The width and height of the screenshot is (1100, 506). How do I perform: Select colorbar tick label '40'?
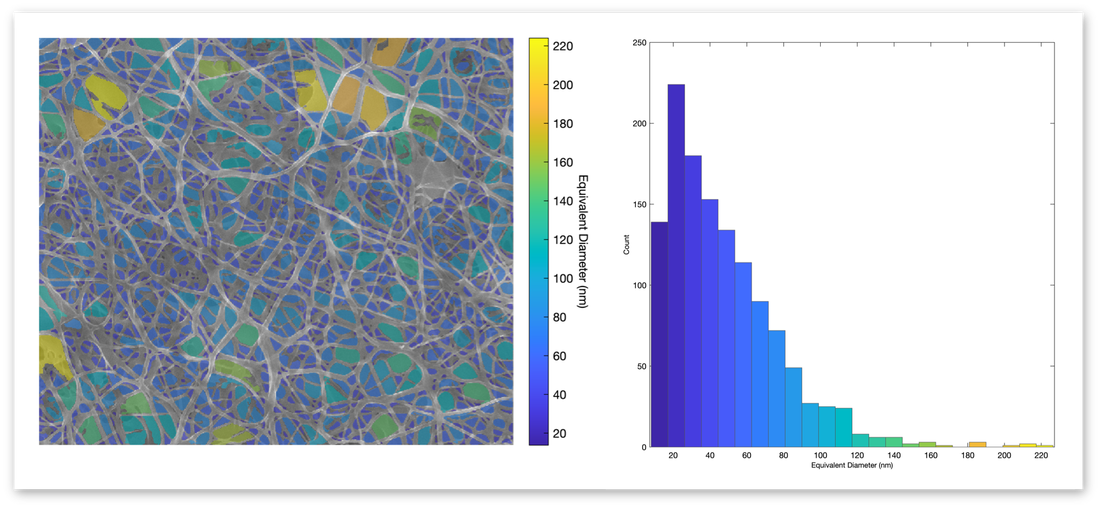pos(560,395)
